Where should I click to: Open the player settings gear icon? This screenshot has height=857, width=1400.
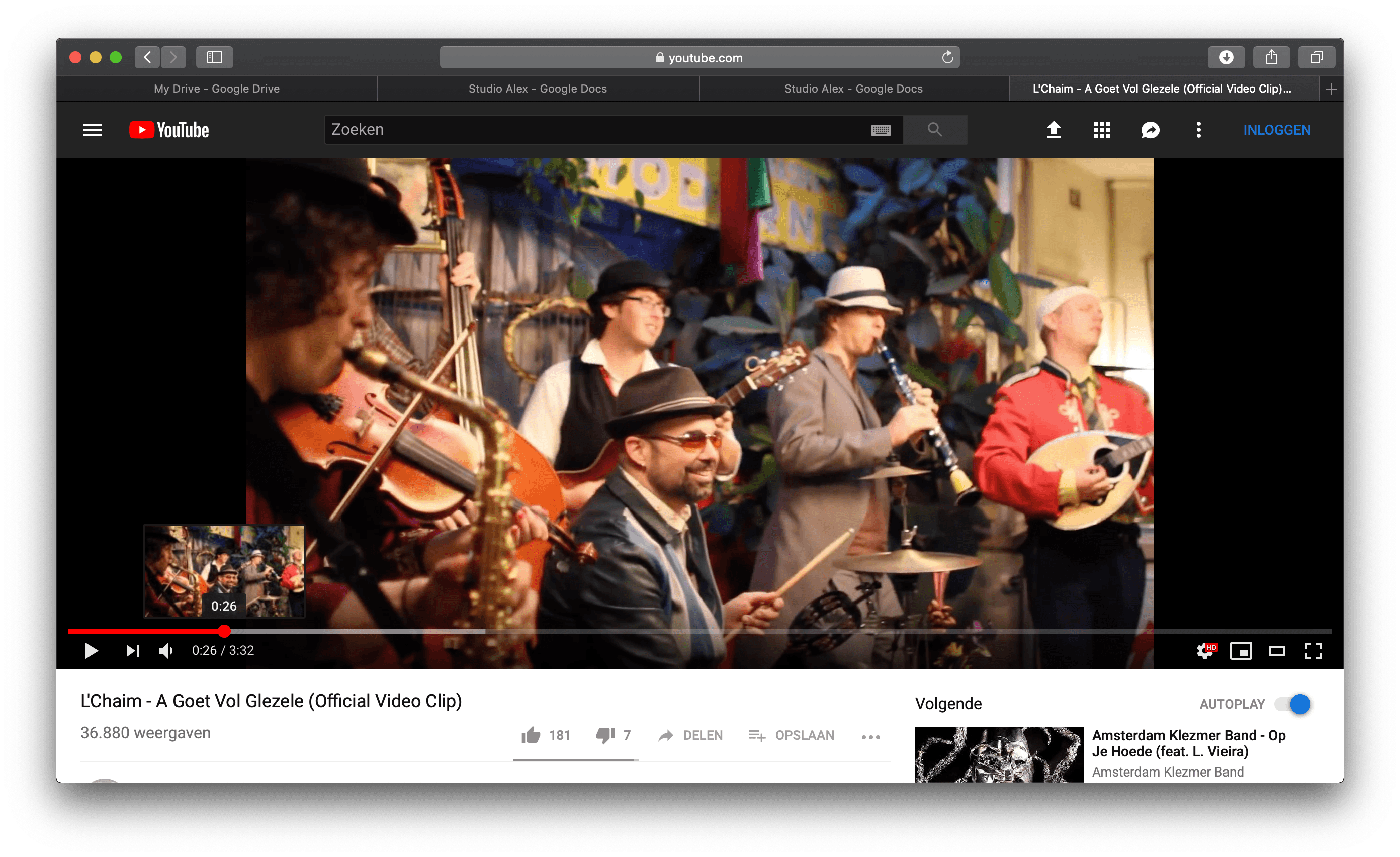coord(1204,650)
